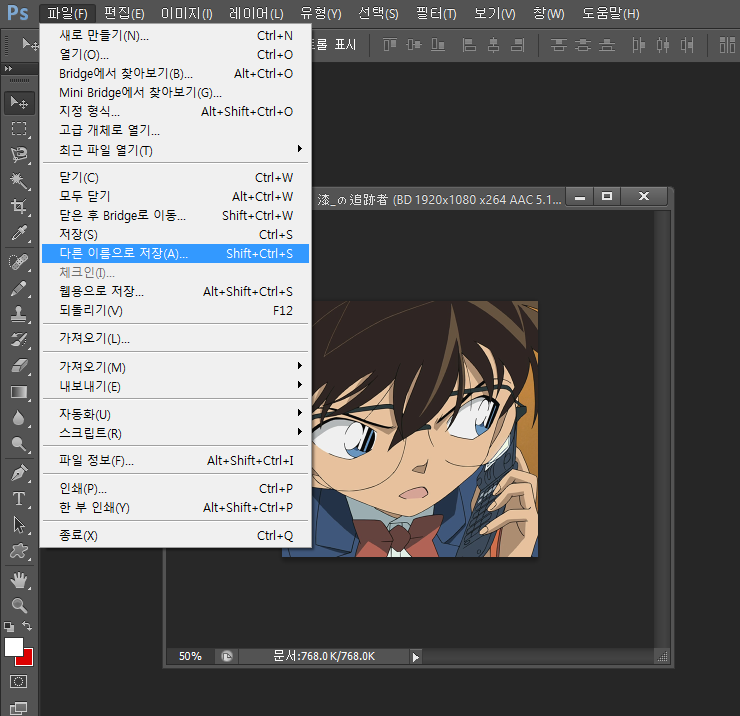Select the Zoom magnifier tool
This screenshot has height=716, width=740.
19,605
